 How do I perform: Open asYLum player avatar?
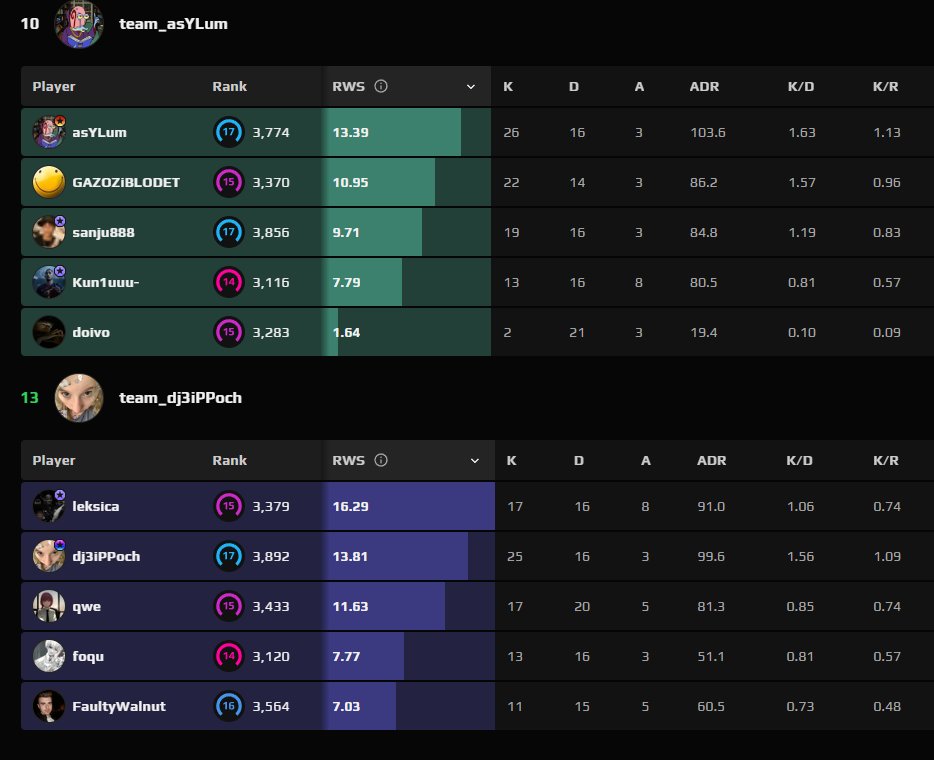(49, 132)
